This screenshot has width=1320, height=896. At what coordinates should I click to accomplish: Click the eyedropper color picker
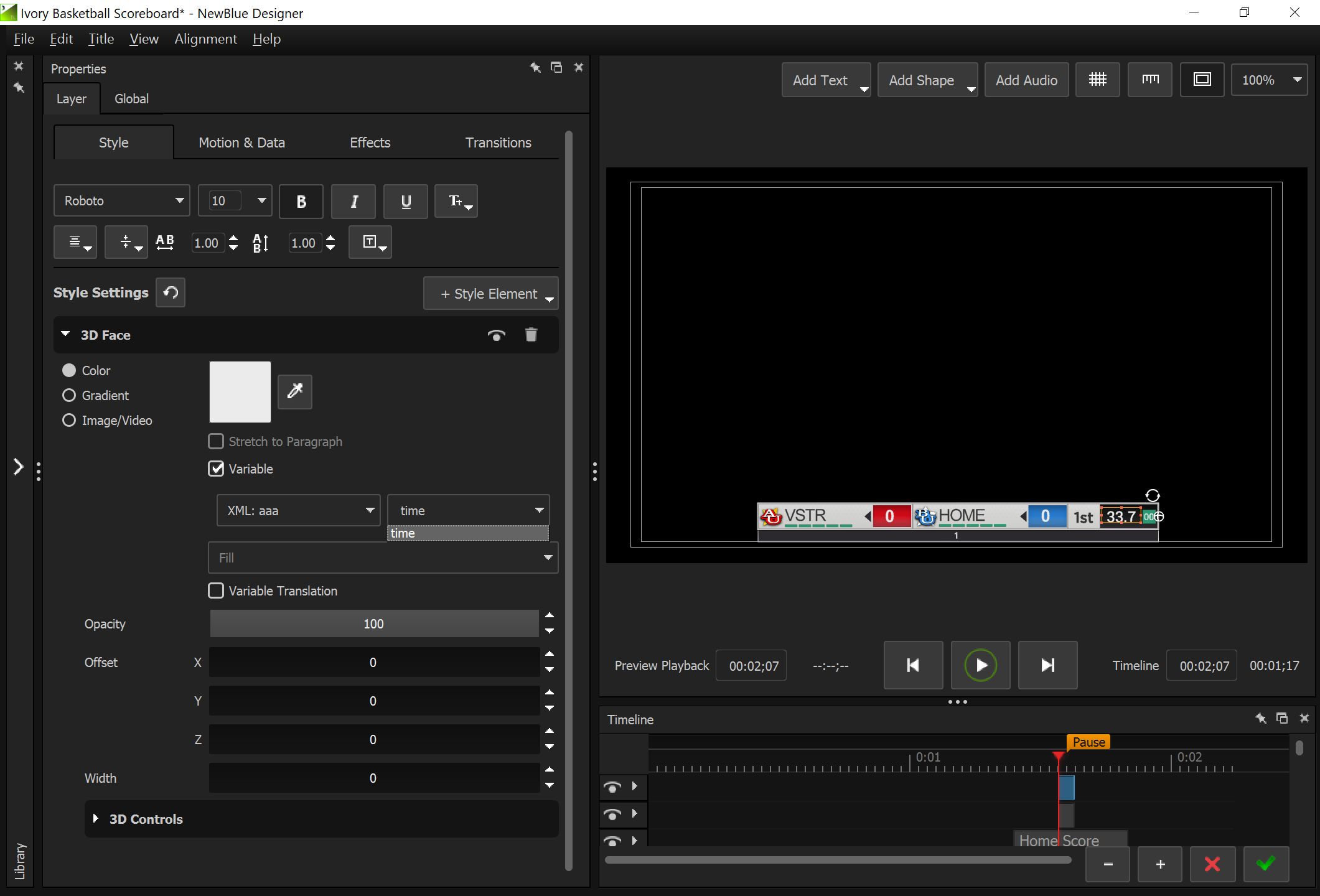294,391
